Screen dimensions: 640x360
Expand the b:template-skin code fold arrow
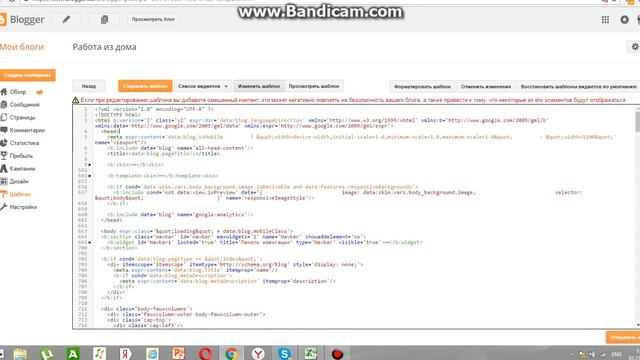coord(90,176)
